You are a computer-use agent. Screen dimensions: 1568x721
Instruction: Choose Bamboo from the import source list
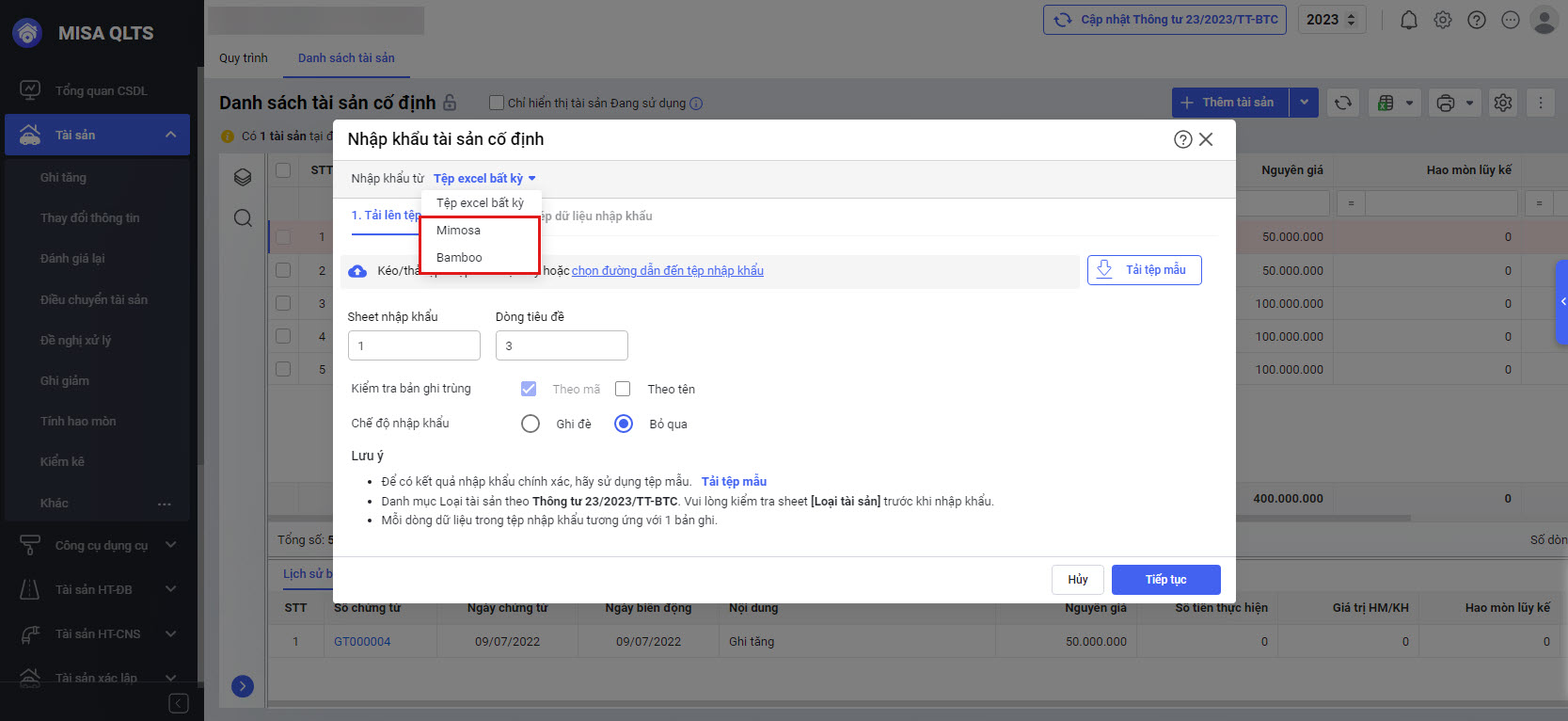(459, 258)
